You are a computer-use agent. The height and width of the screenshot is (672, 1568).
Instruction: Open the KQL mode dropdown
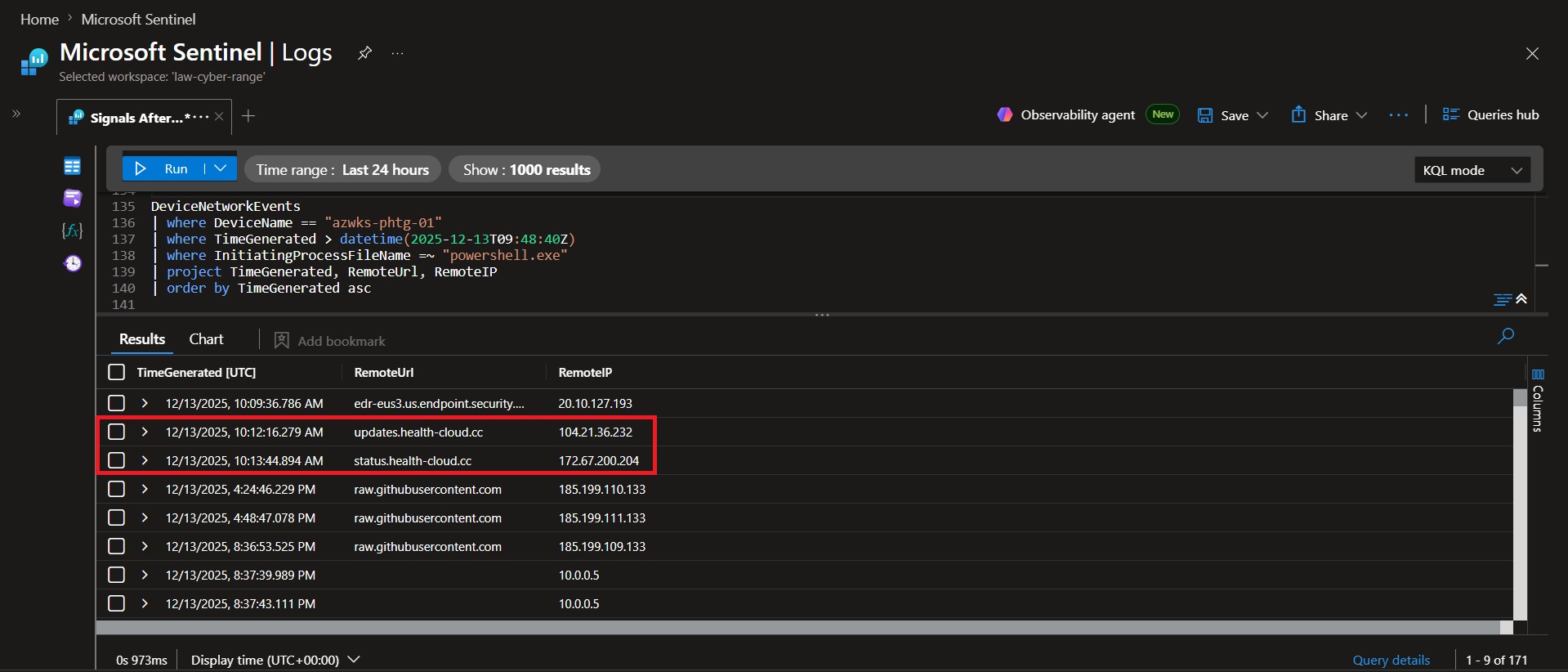pyautogui.click(x=1472, y=170)
